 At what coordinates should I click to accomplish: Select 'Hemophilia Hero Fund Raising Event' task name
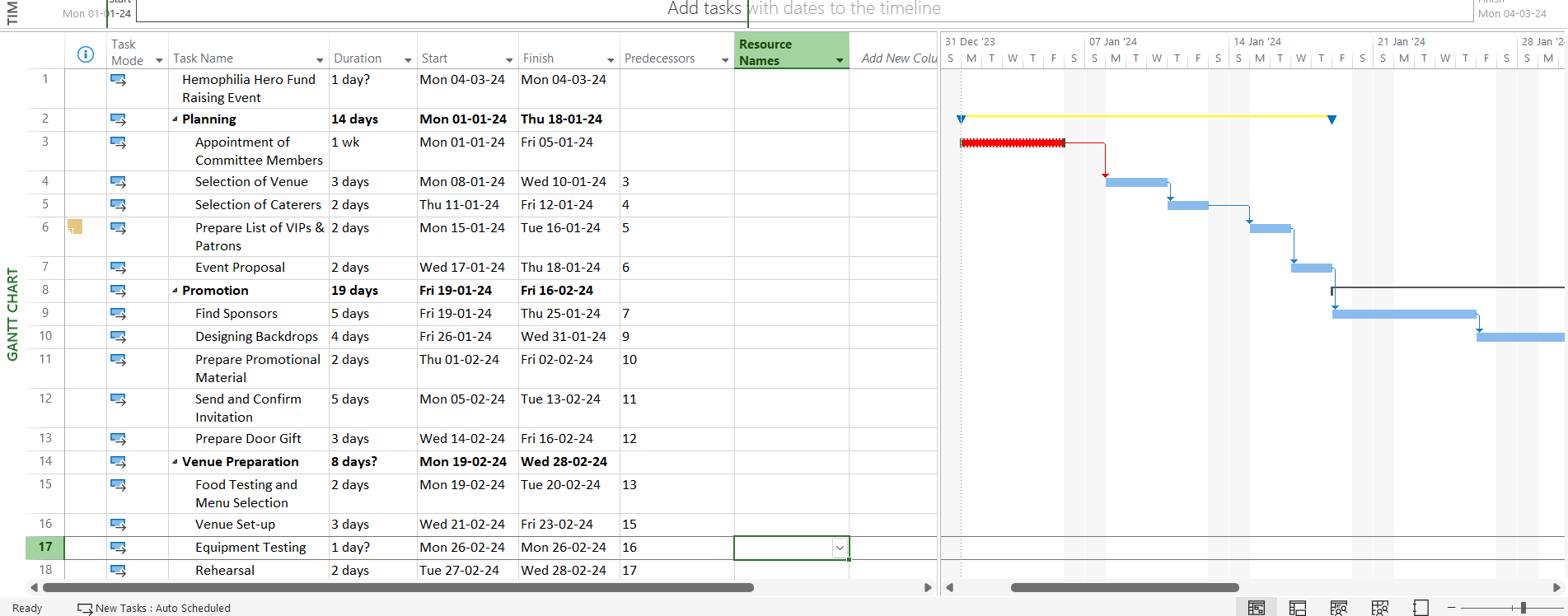point(249,88)
